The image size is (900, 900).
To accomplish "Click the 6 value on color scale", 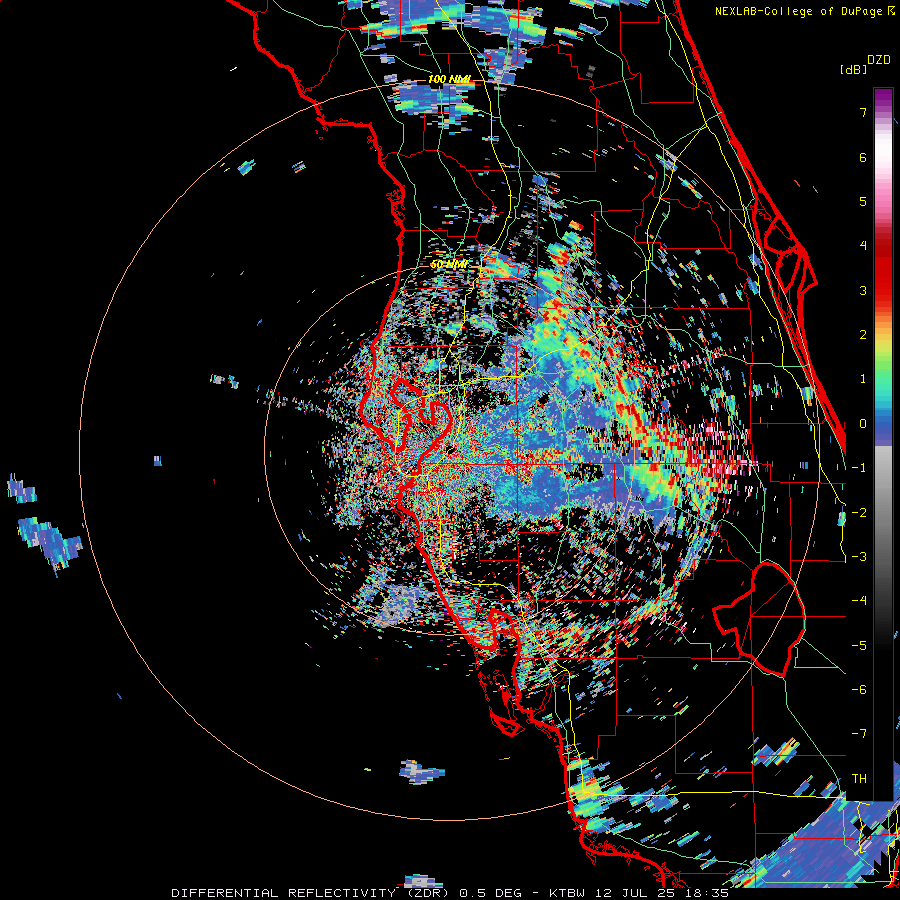I will pos(863,157).
